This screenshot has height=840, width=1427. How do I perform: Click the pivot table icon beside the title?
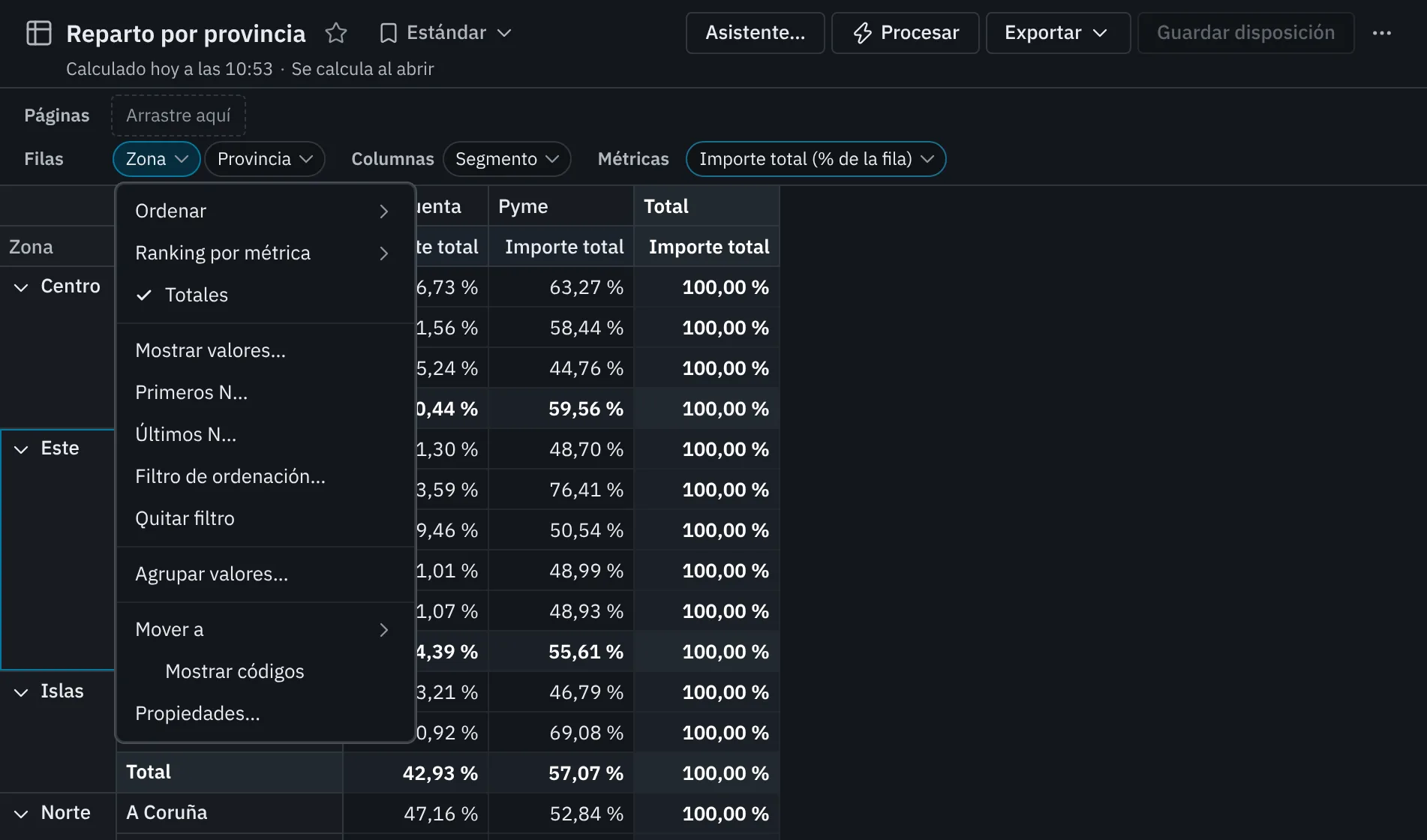tap(39, 33)
